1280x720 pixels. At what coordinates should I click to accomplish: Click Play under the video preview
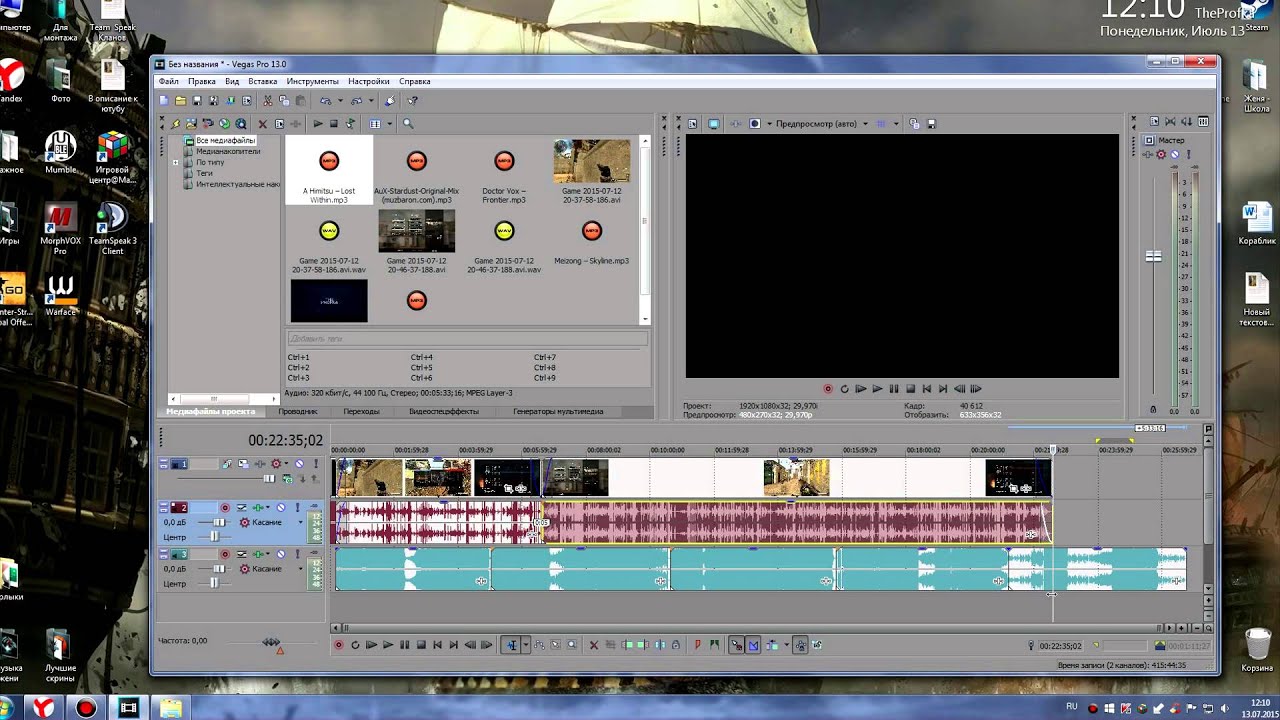[x=877, y=389]
